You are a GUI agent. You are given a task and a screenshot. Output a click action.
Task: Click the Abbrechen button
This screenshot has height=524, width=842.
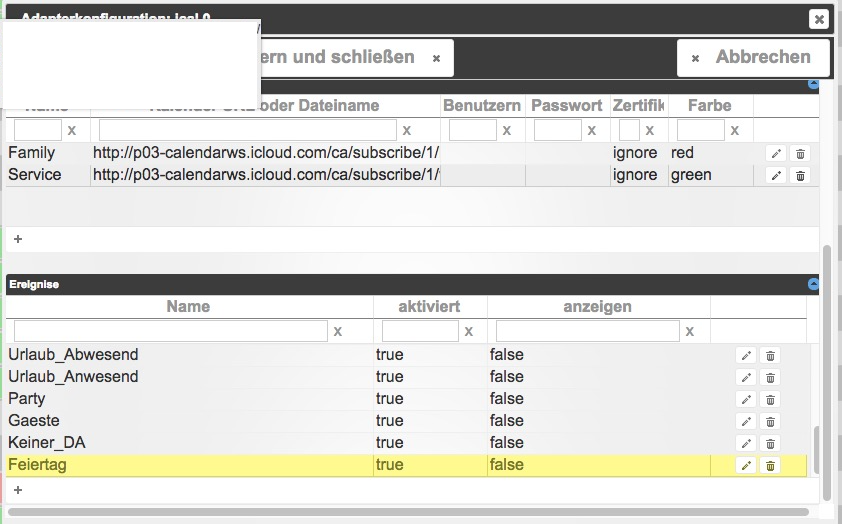click(753, 57)
